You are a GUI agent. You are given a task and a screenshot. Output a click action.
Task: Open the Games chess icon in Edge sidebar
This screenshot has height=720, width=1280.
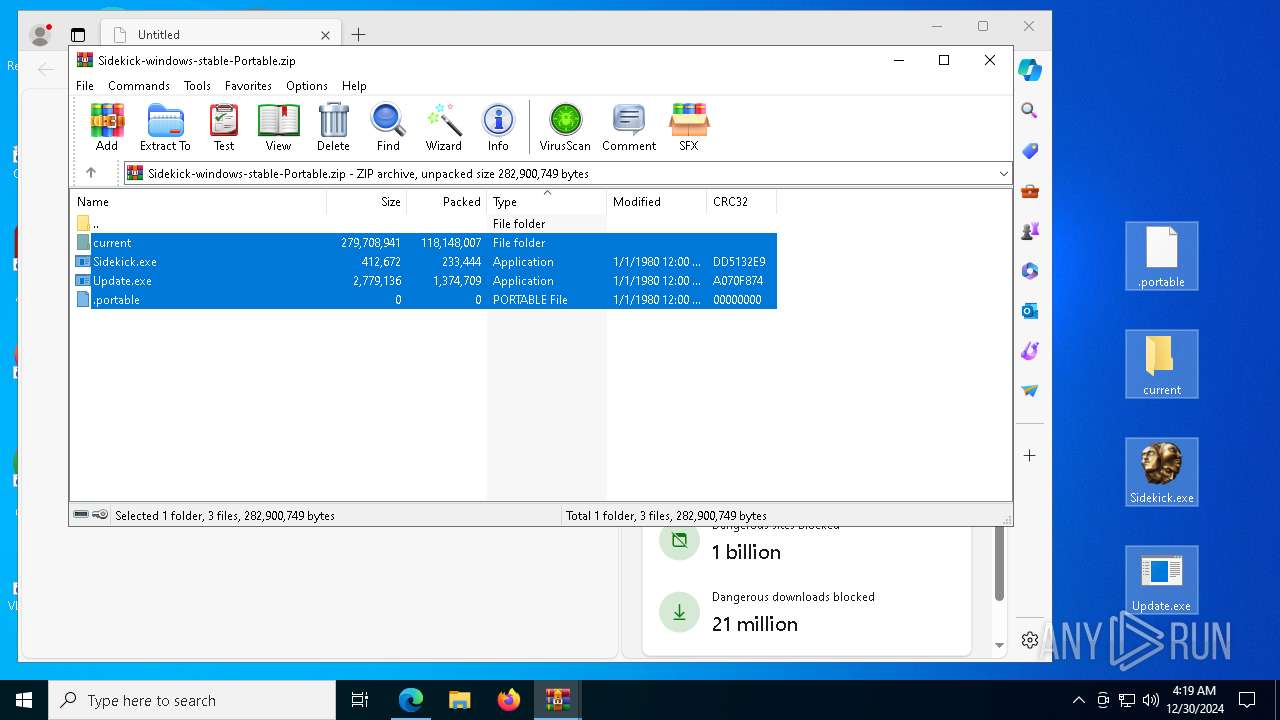[1030, 231]
